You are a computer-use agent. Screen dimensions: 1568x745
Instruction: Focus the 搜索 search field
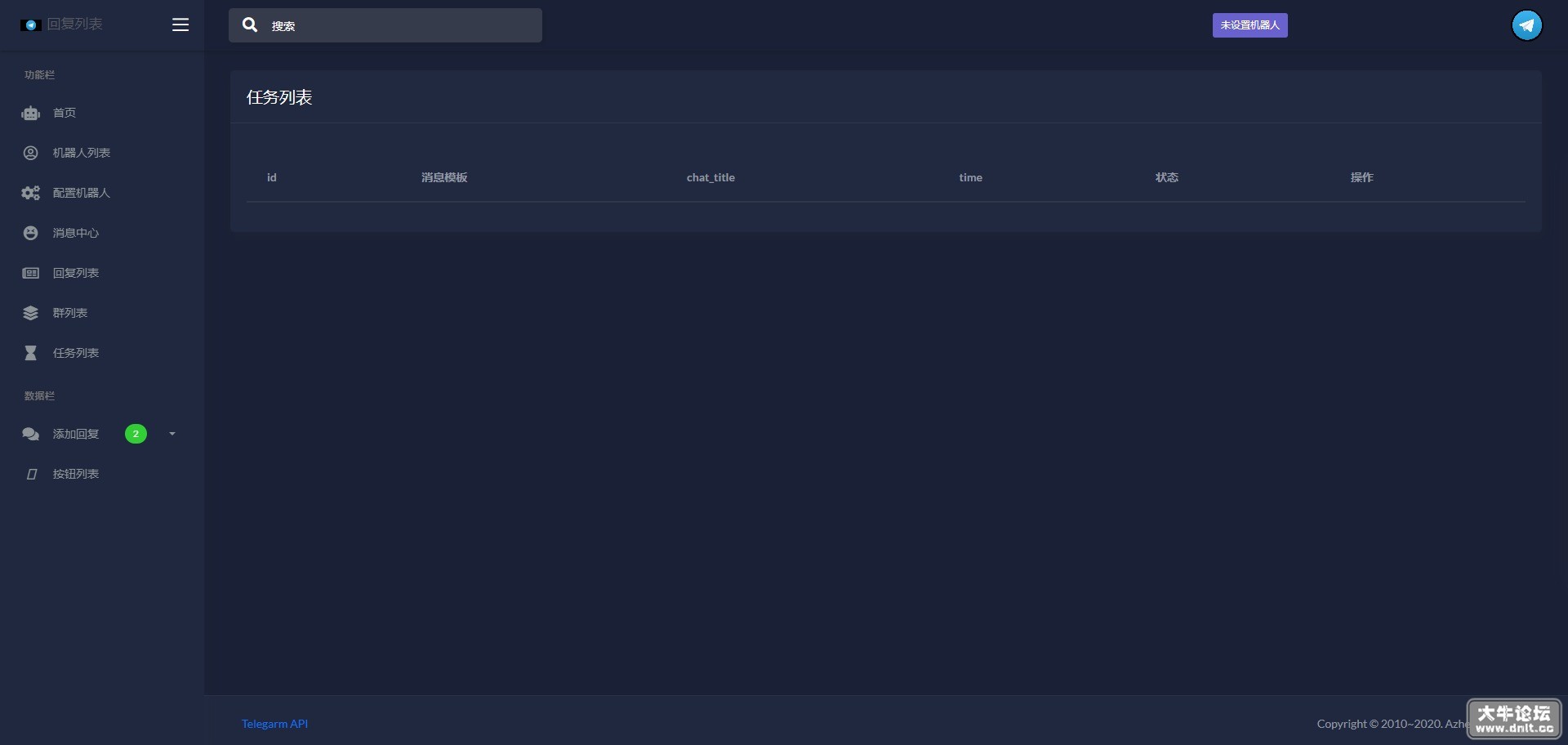pyautogui.click(x=385, y=25)
